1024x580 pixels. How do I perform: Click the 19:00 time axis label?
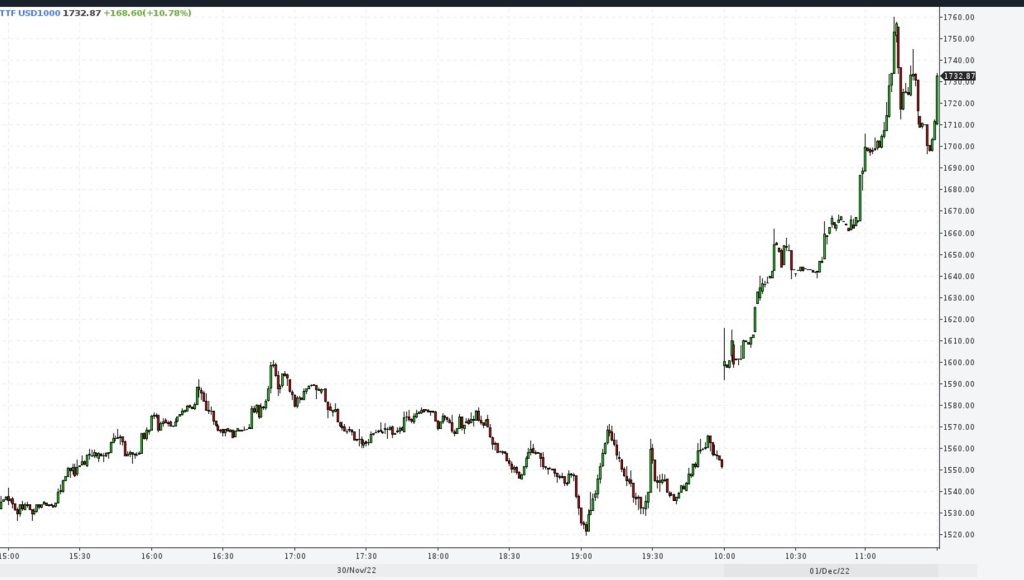pyautogui.click(x=581, y=557)
